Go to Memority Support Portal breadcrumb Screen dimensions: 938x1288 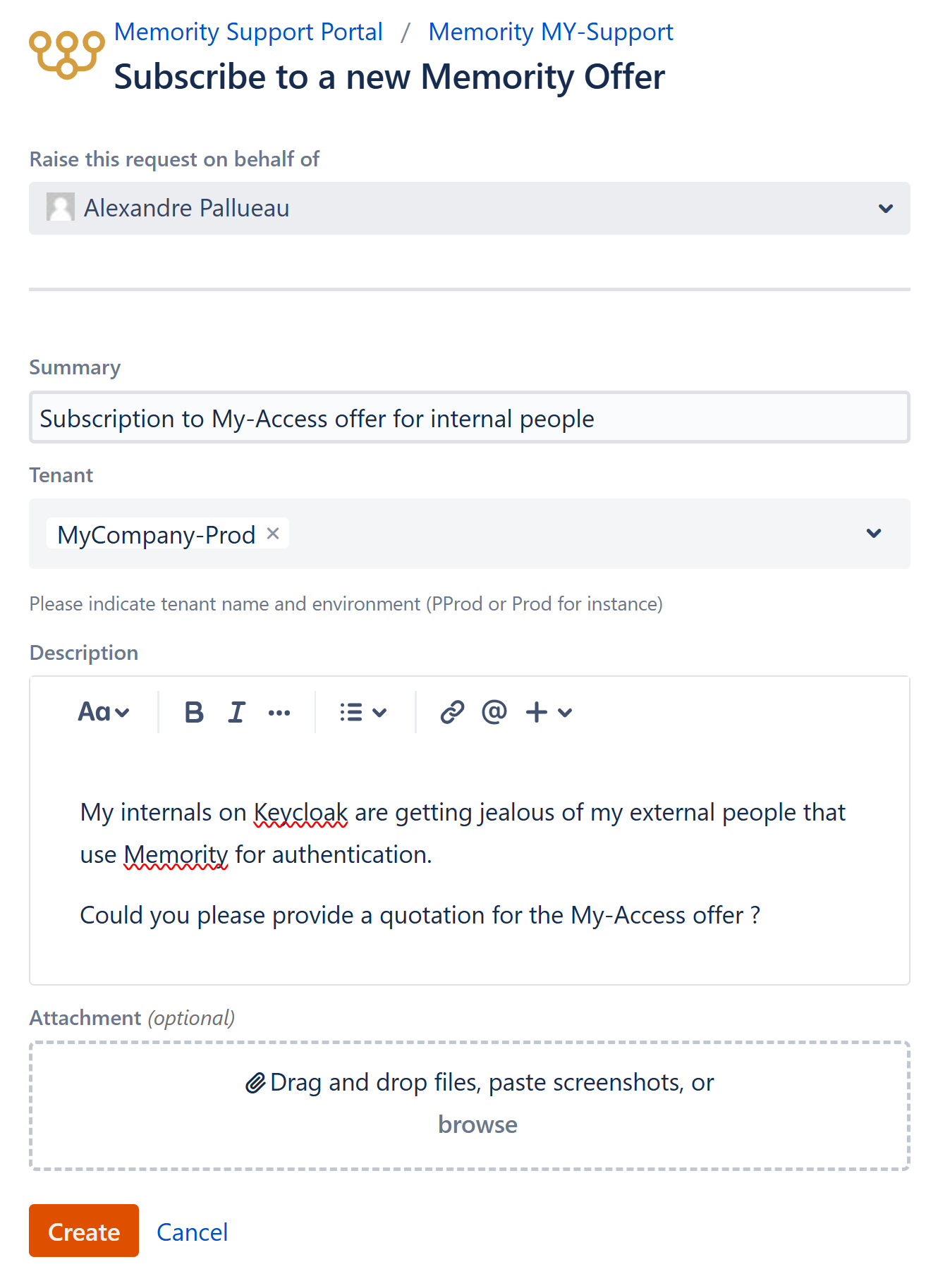click(x=248, y=32)
